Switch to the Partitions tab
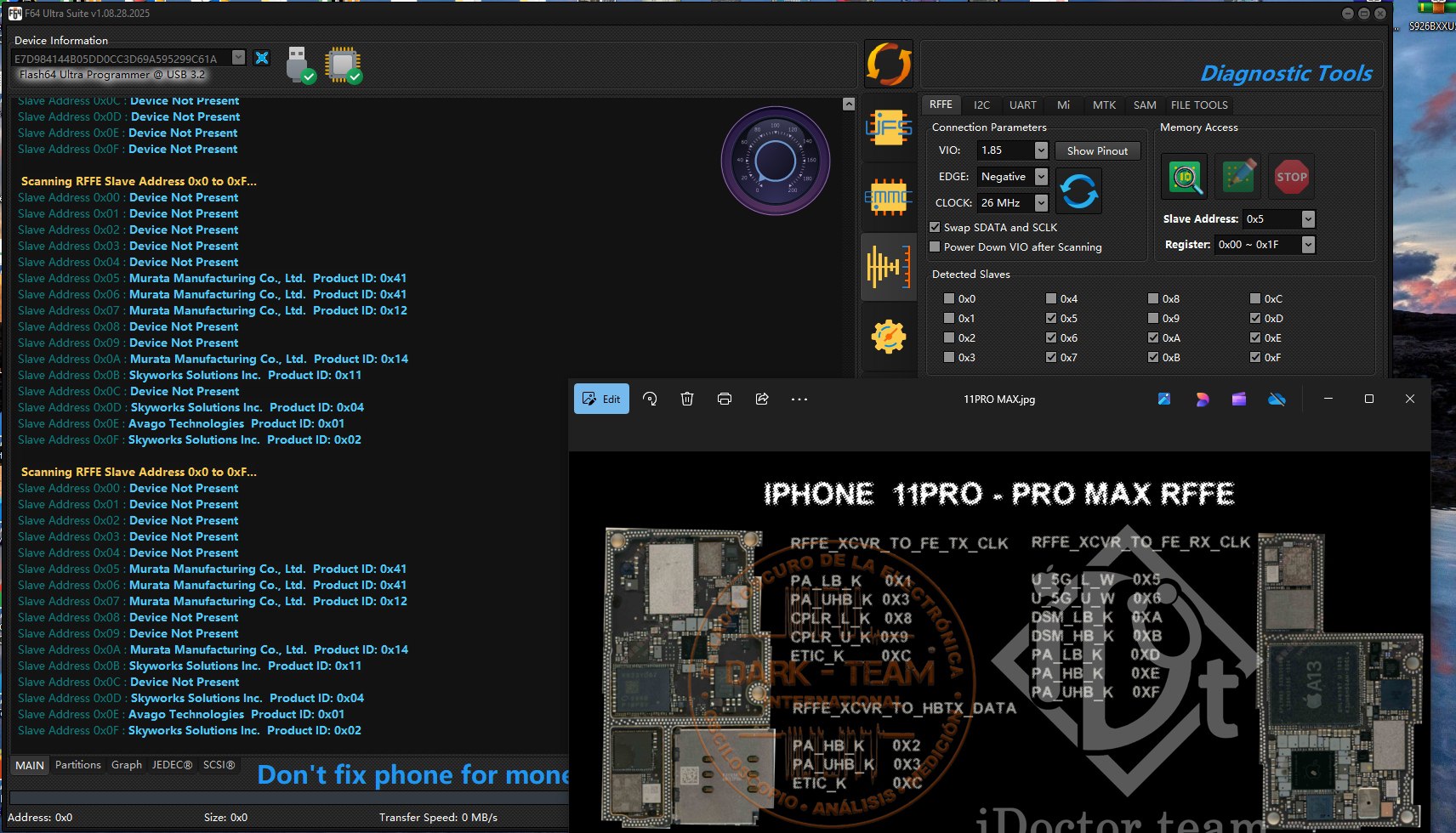Screen dimensions: 1456x833 pyautogui.click(x=78, y=765)
